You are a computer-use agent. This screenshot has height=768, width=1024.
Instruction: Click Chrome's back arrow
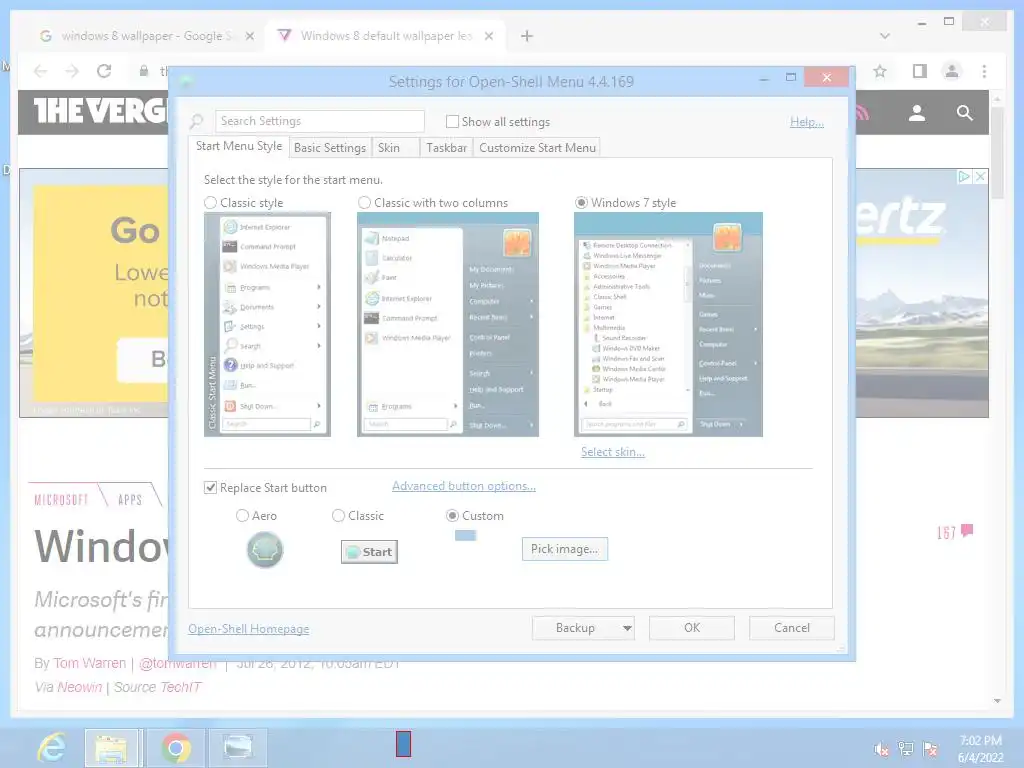point(40,71)
